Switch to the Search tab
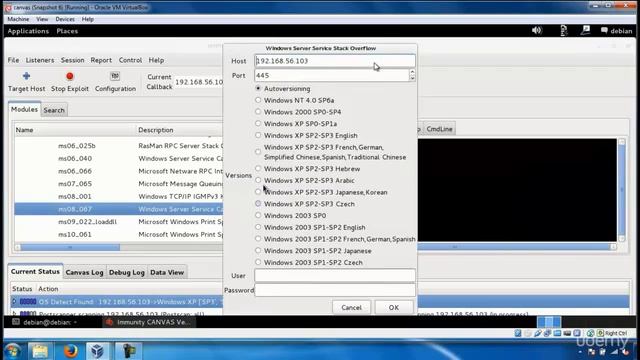640x360 pixels. 54,110
